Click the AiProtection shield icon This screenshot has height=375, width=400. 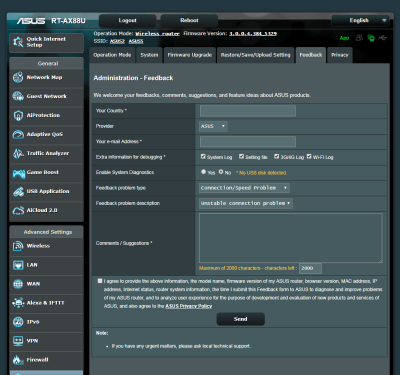pos(18,115)
